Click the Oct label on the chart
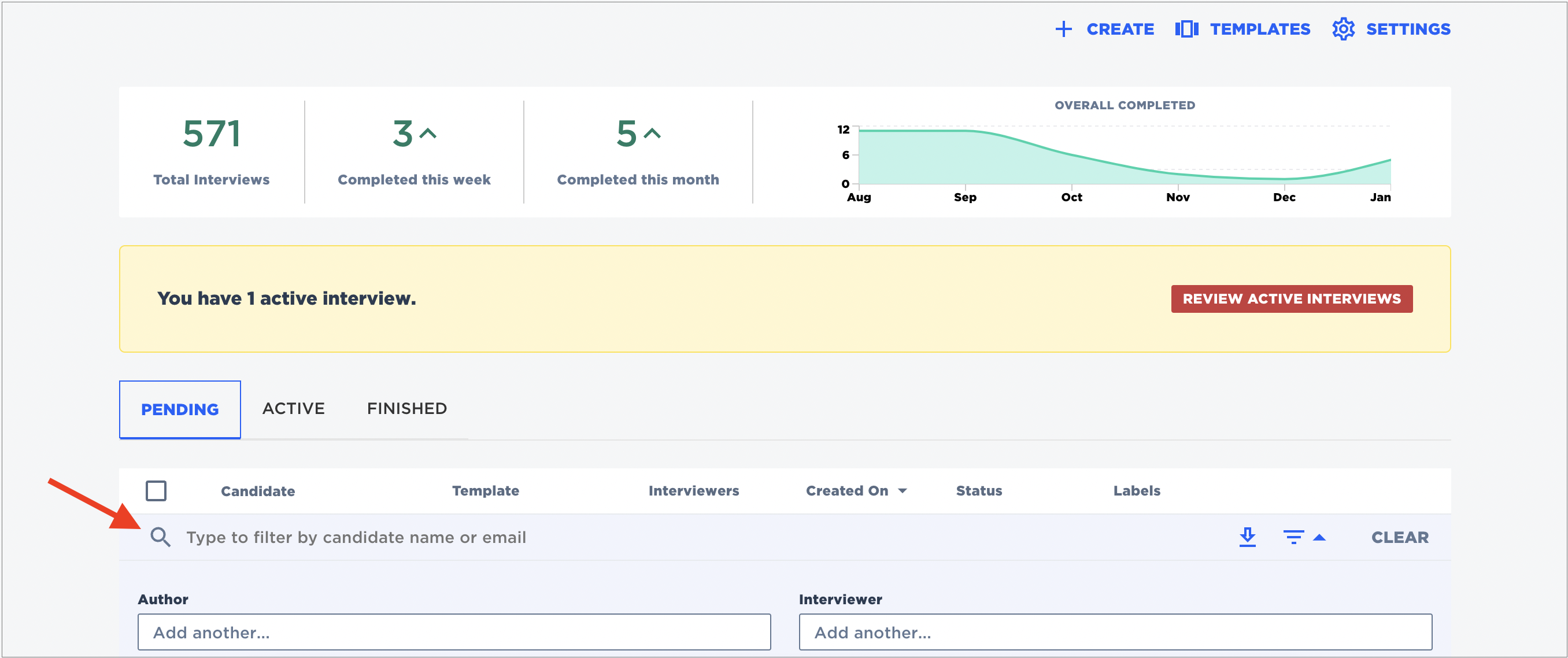This screenshot has width=1568, height=658. pos(1071,197)
